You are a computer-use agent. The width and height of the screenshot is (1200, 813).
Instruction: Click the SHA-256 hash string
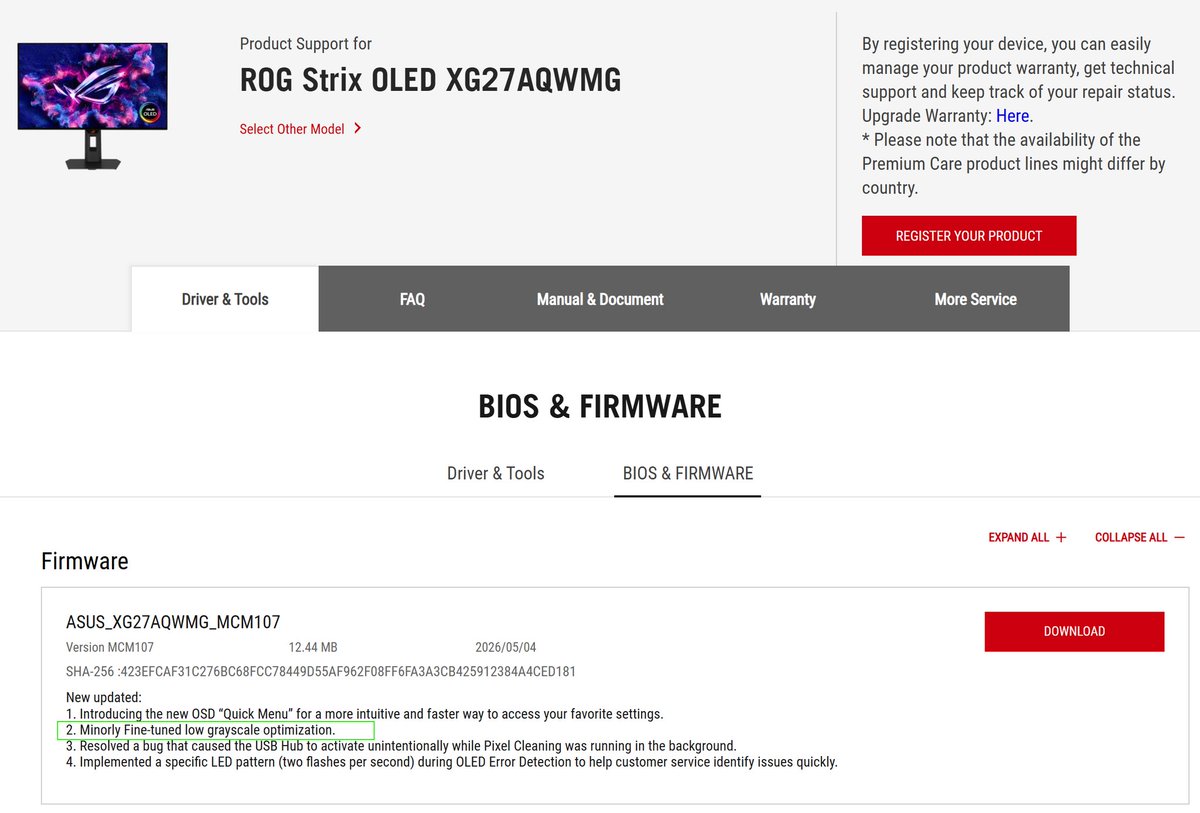321,671
